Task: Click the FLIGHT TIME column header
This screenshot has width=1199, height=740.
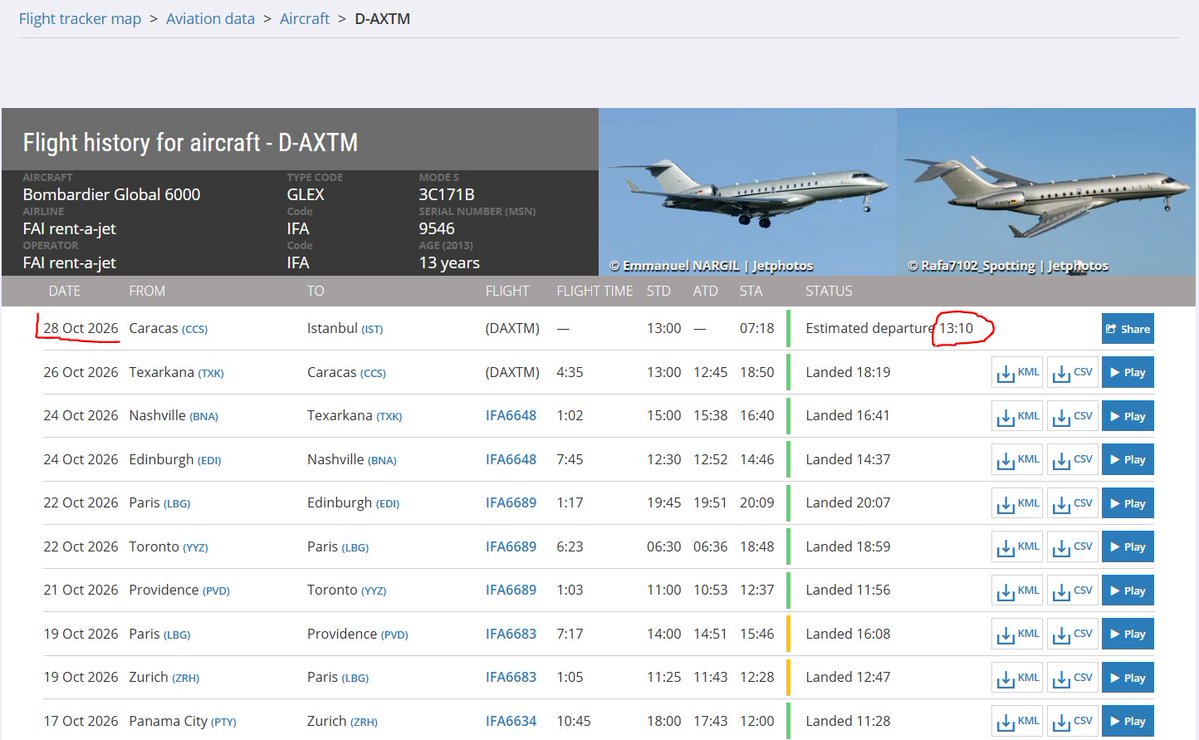Action: pyautogui.click(x=595, y=291)
